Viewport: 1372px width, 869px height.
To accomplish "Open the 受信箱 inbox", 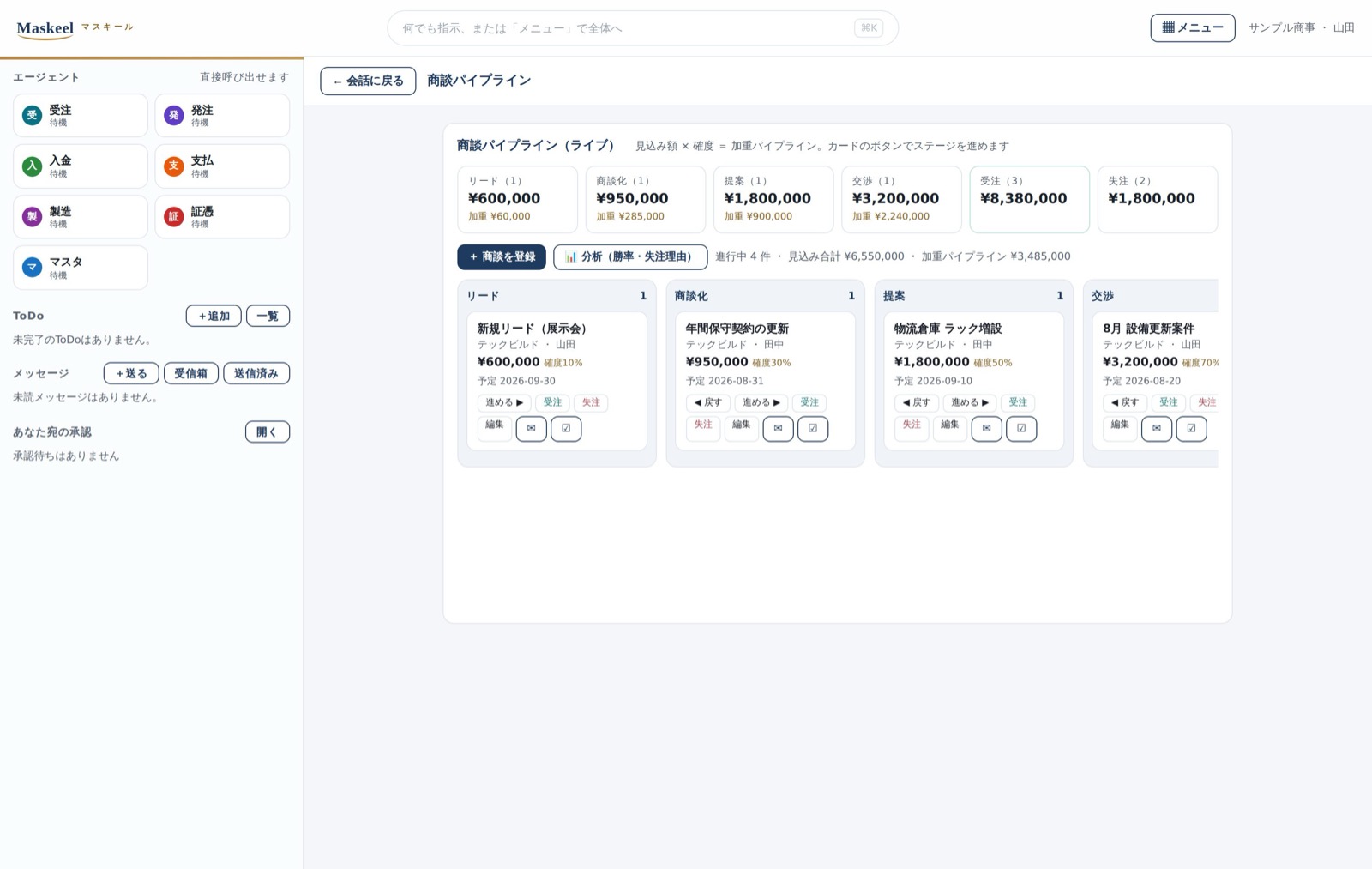I will pos(191,373).
